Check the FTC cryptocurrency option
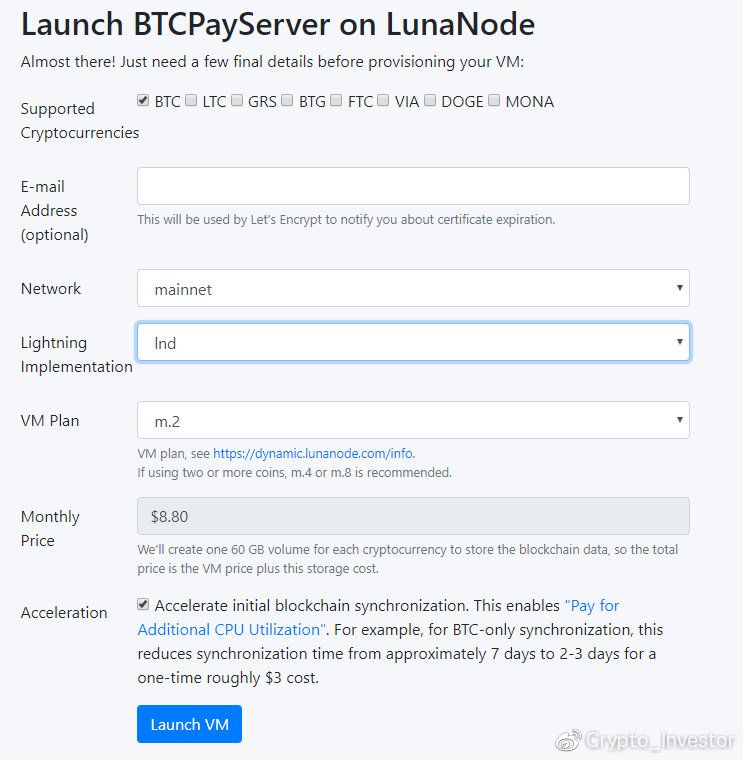 click(x=337, y=100)
